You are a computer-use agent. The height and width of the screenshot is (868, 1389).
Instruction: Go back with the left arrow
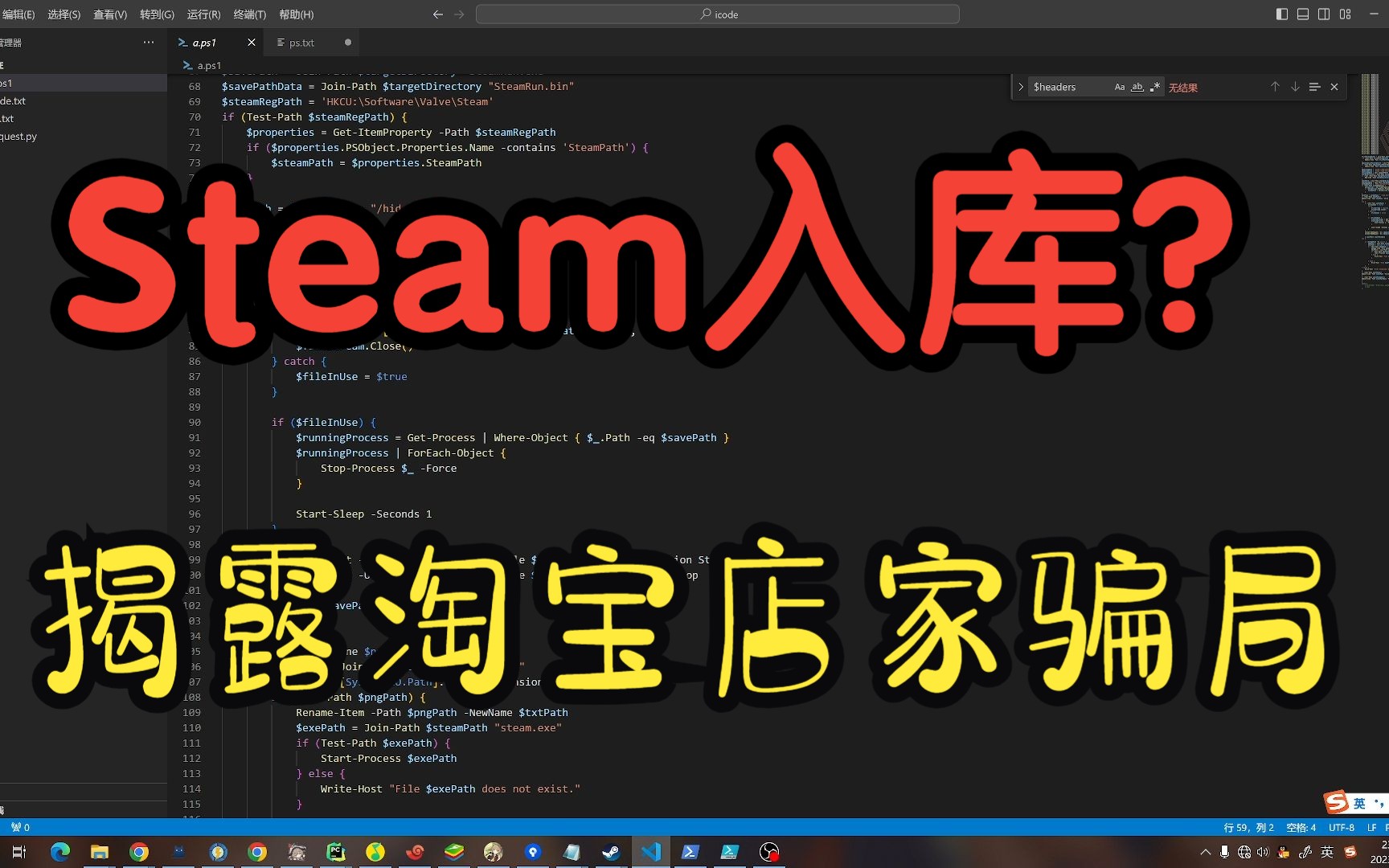pos(438,14)
